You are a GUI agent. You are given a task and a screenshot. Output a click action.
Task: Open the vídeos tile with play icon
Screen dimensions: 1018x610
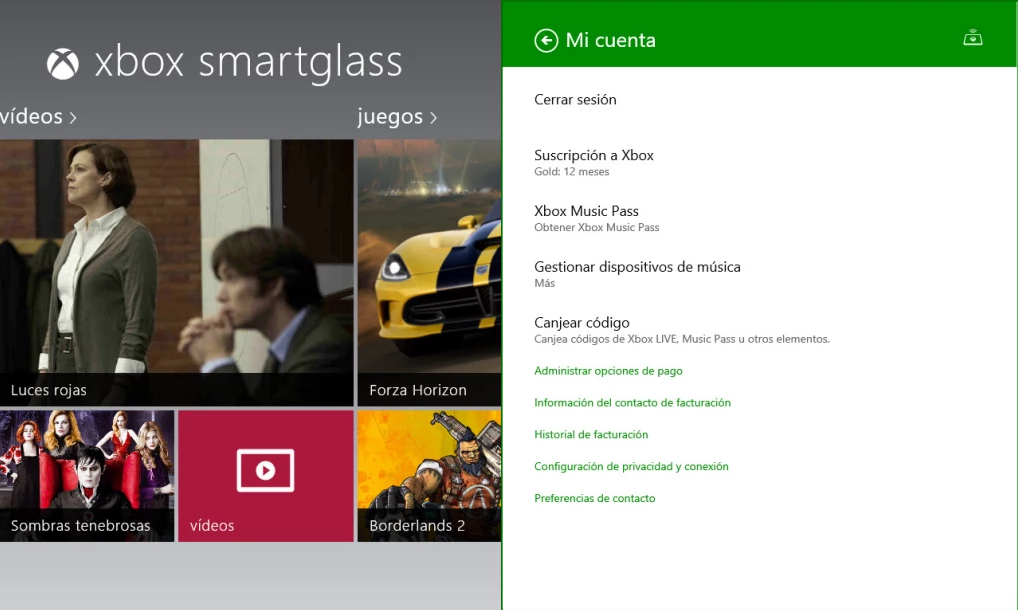266,476
